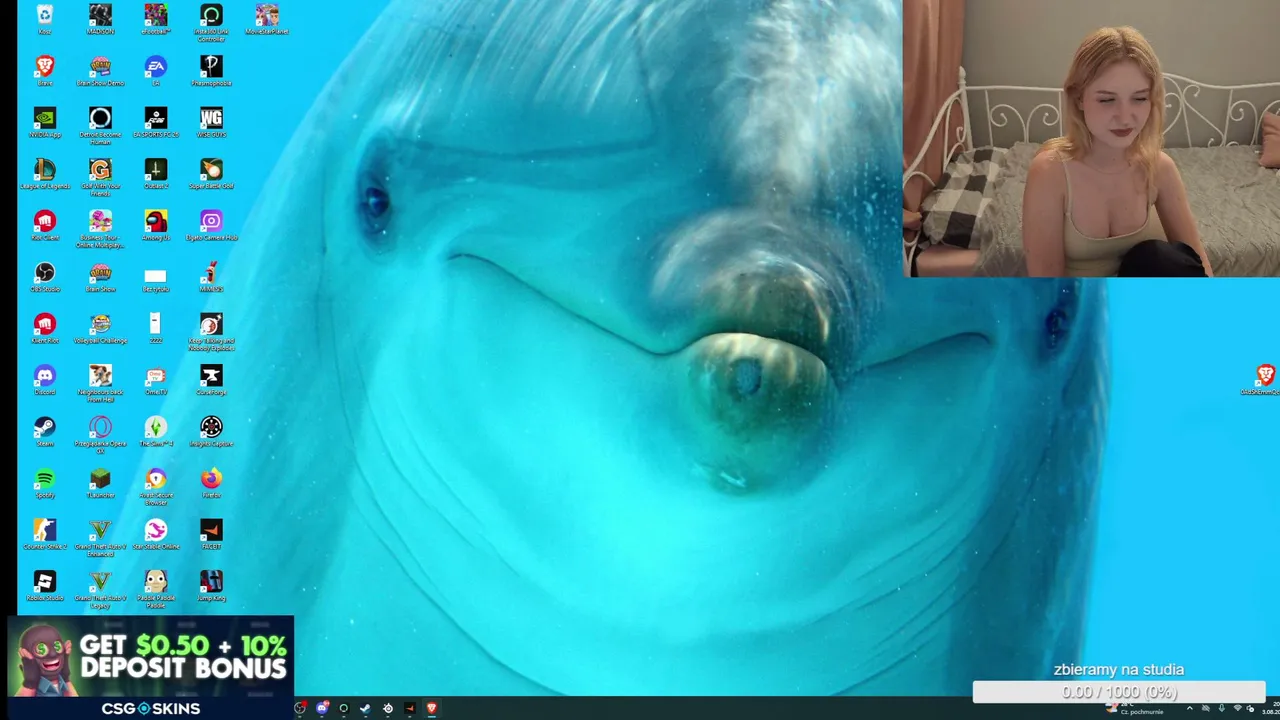1280x720 pixels.
Task: Launch the OBS Studio desktop shortcut
Action: pos(44,277)
